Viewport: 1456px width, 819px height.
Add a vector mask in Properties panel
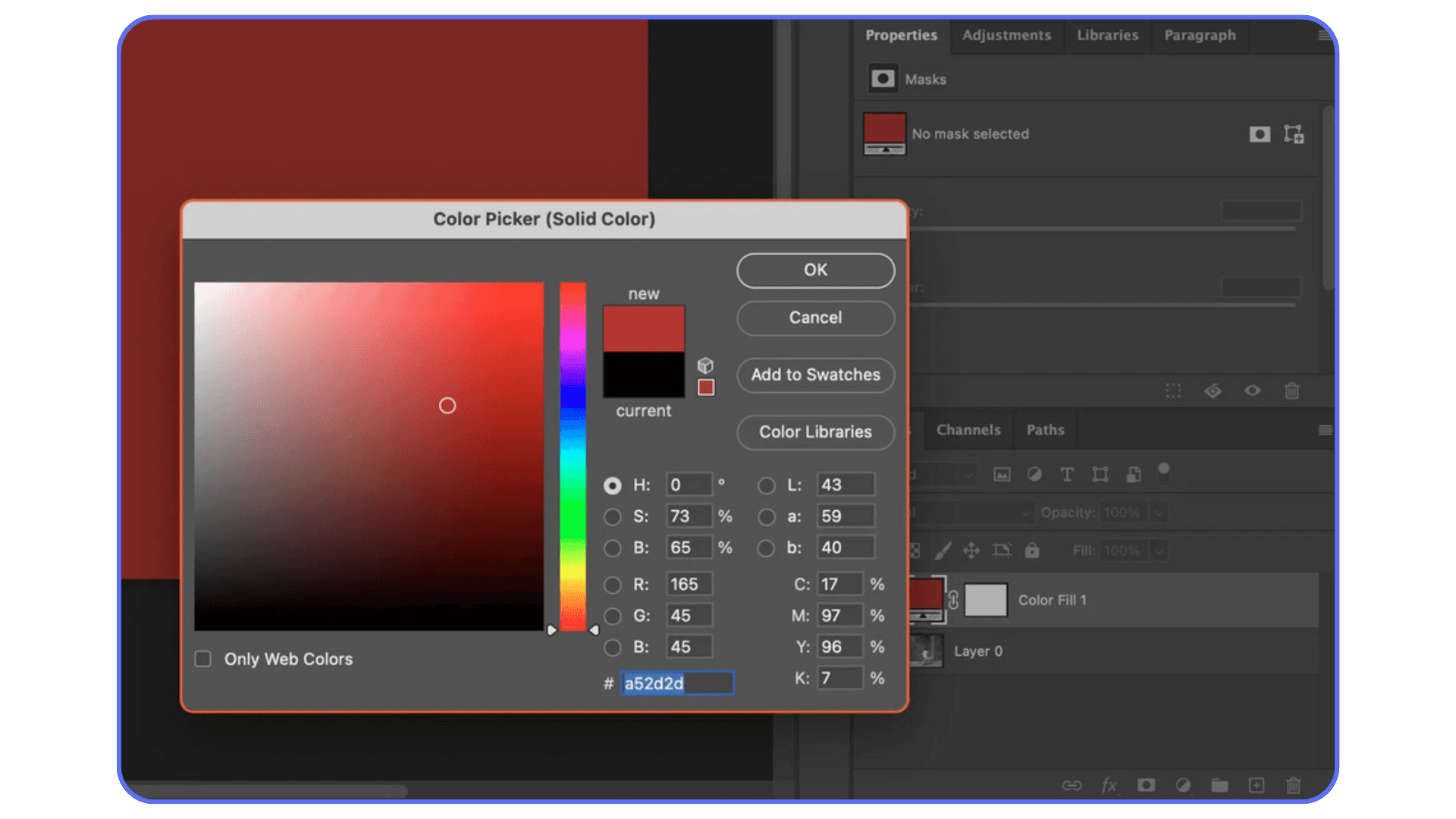[1294, 134]
